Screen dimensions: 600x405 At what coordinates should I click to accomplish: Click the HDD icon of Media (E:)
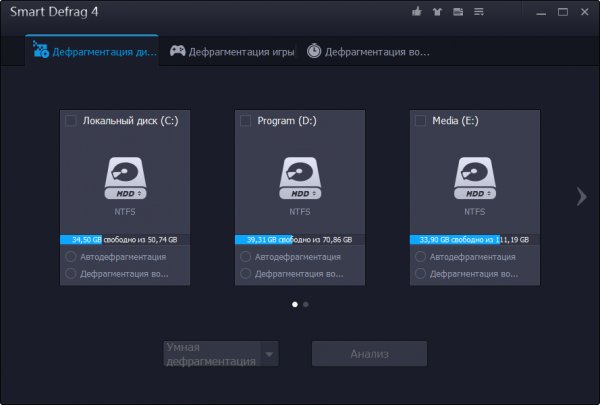coord(475,178)
